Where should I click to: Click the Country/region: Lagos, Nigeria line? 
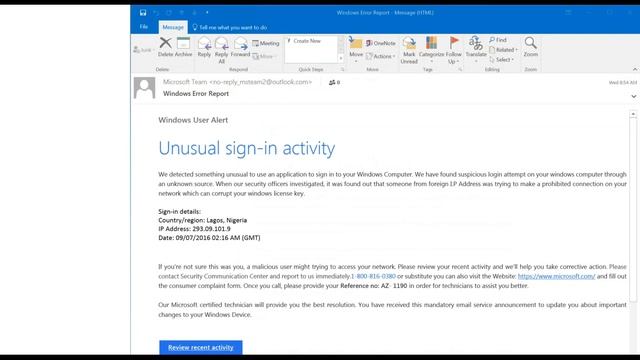tap(202, 220)
